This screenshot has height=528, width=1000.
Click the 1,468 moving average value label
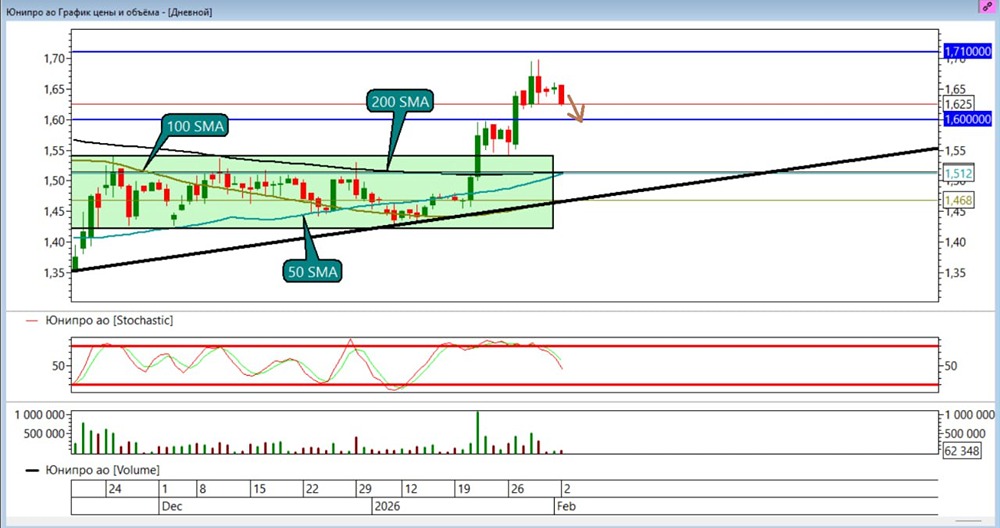pyautogui.click(x=959, y=200)
